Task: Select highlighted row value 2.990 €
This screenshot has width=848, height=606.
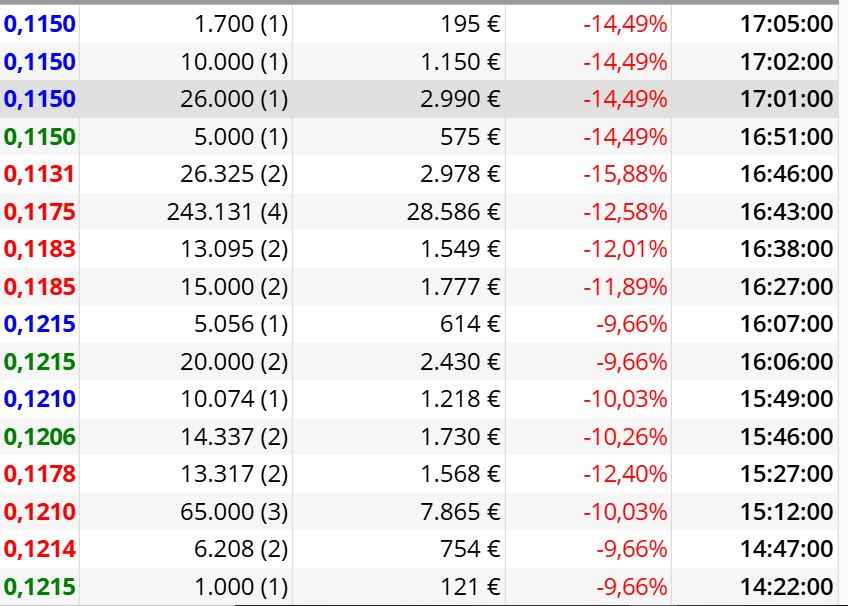Action: pos(460,99)
